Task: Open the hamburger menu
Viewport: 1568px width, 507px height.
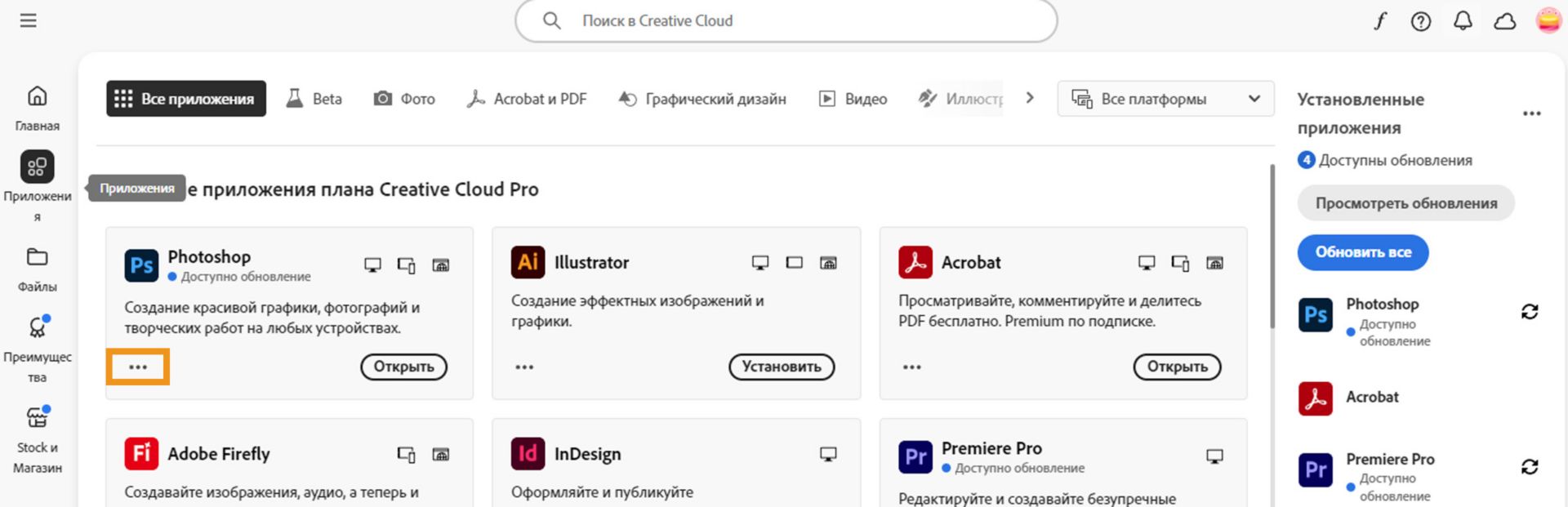Action: tap(28, 20)
